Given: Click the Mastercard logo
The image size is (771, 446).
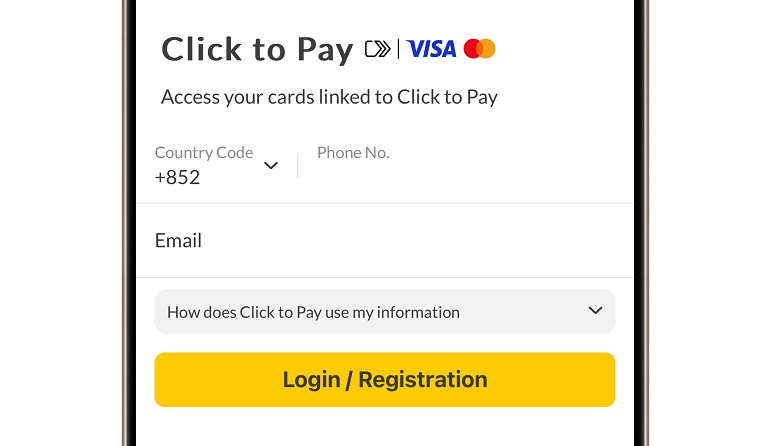Looking at the screenshot, I should pos(480,48).
